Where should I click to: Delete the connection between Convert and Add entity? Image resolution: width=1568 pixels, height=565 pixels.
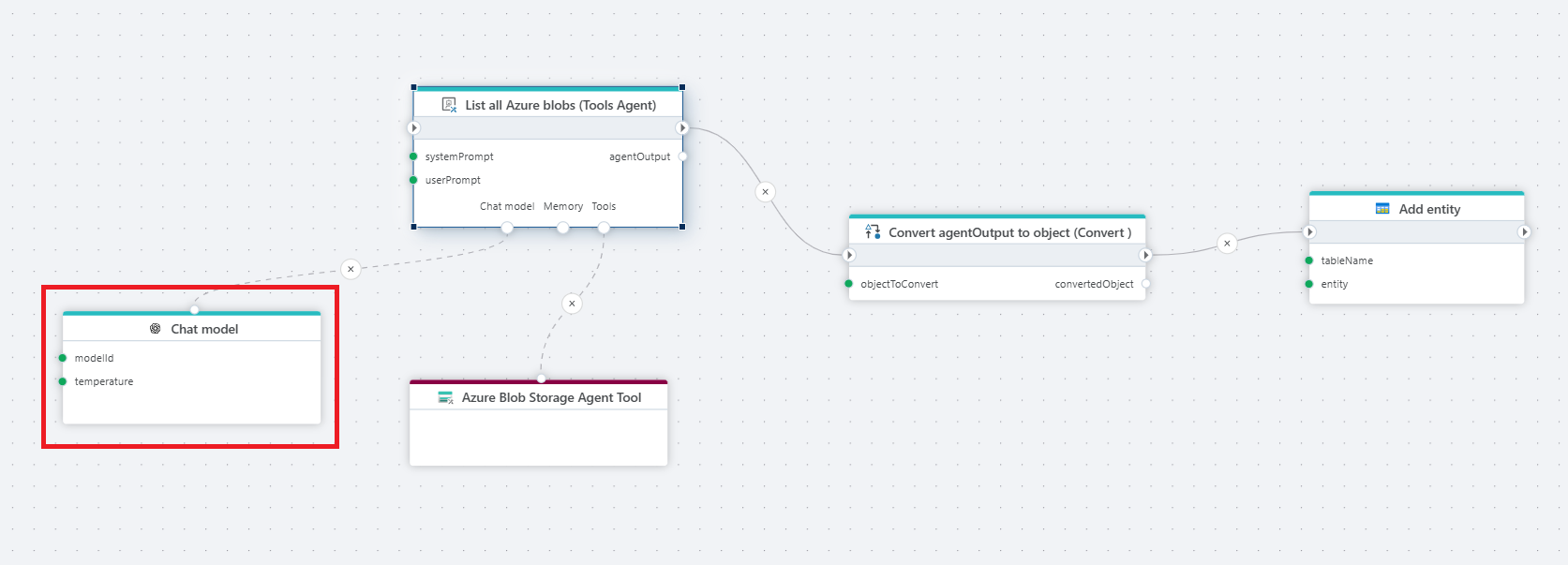1227,244
